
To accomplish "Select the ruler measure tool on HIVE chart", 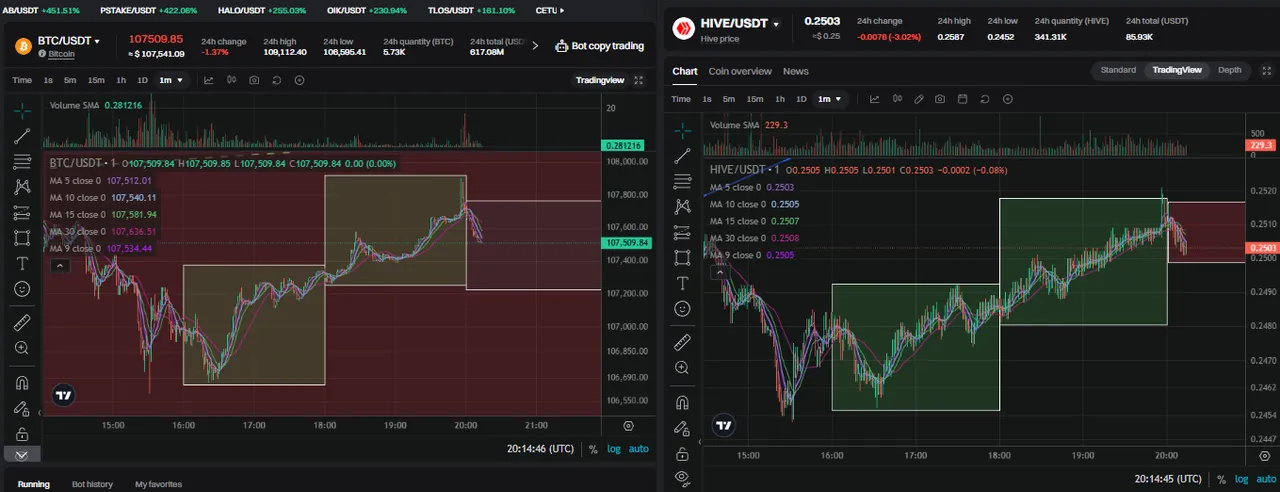I will click(683, 342).
